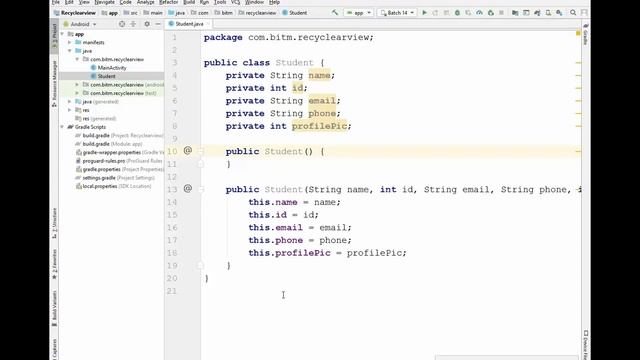This screenshot has height=360, width=640.
Task: Expand the manifests folder
Action: 70,42
